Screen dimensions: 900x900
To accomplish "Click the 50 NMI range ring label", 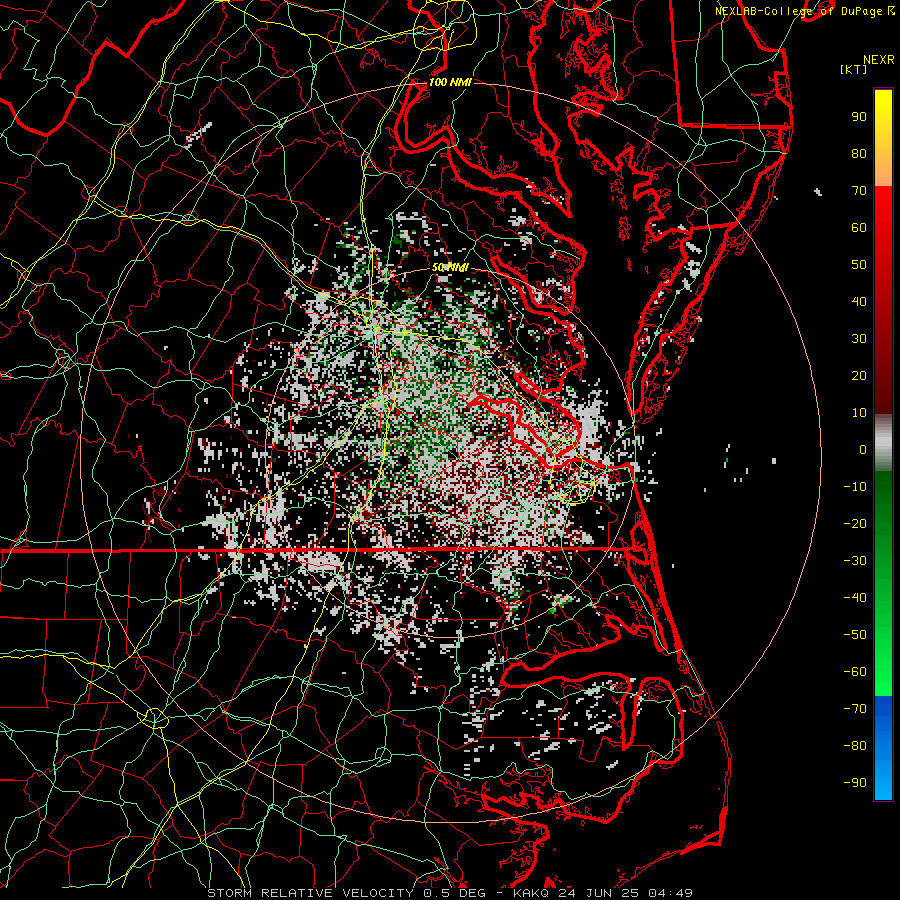I will point(450,267).
